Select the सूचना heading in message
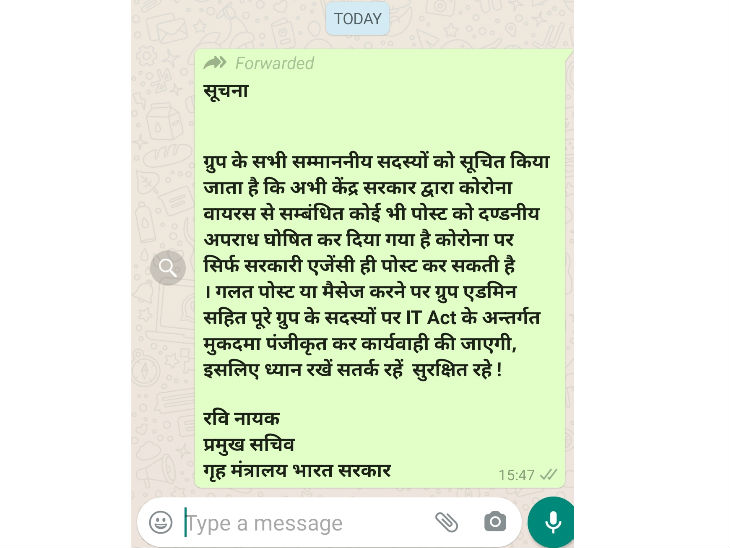The width and height of the screenshot is (730, 548). [226, 90]
